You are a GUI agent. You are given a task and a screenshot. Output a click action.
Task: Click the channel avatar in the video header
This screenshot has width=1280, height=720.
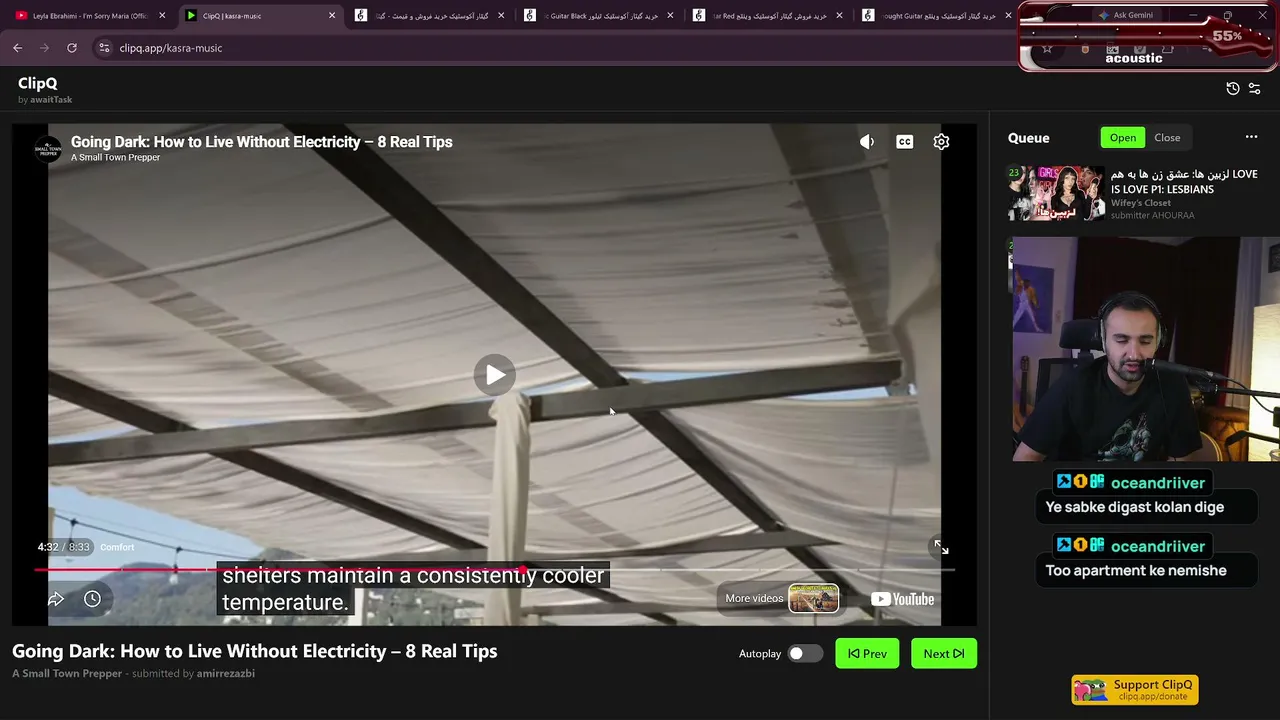48,148
